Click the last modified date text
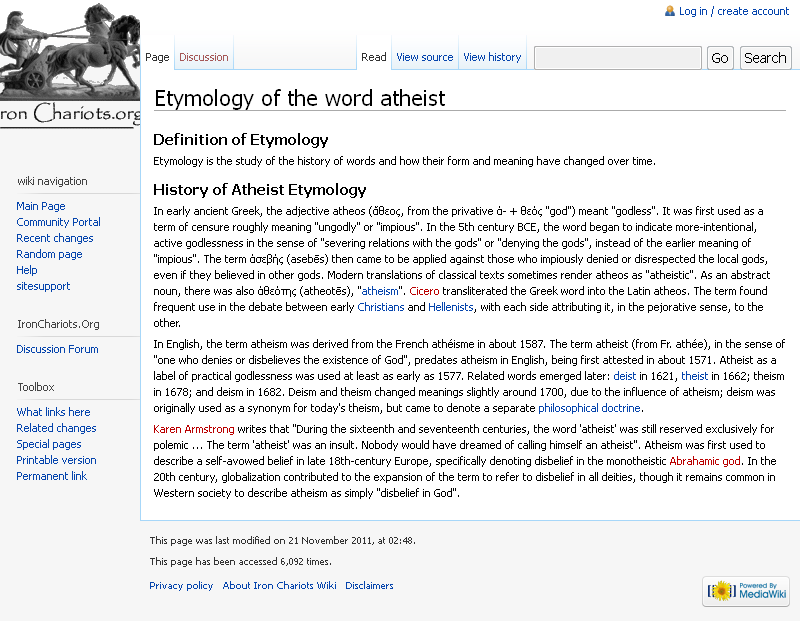Screen dimensions: 800x621 [x=282, y=541]
